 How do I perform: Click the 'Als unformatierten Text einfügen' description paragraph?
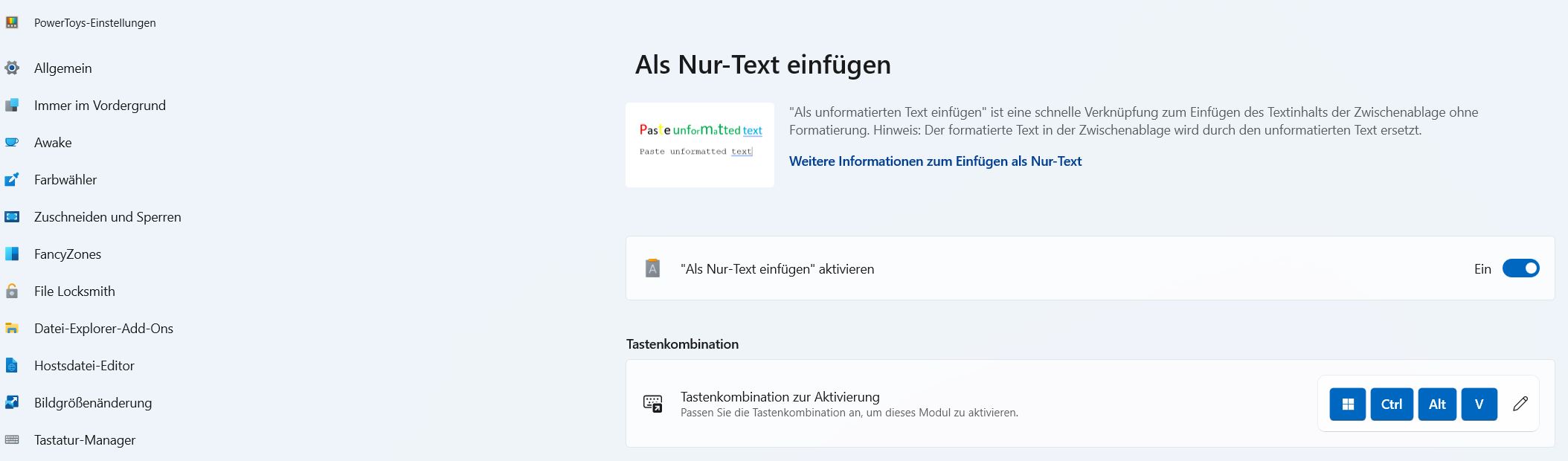1134,121
